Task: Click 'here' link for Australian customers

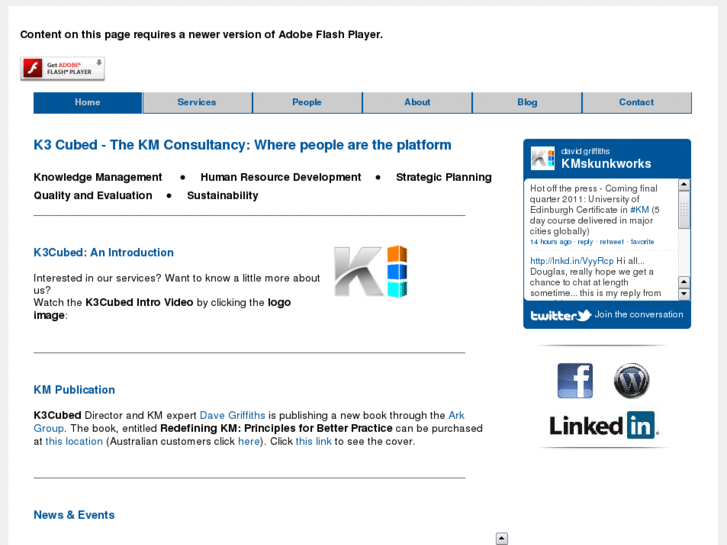Action: tap(249, 441)
